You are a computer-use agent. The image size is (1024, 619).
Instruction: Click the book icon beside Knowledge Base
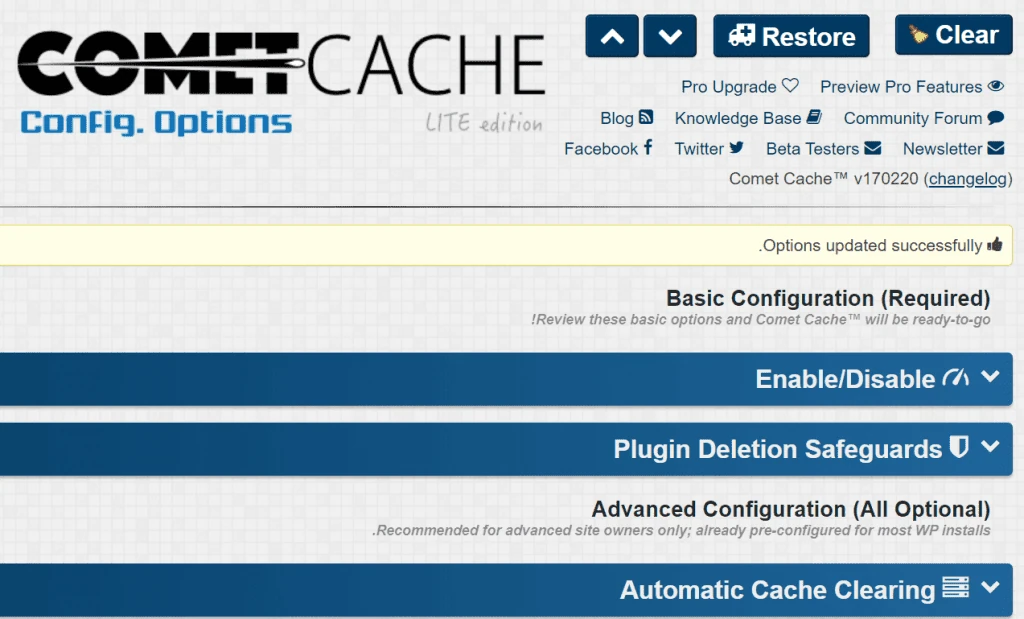tap(814, 117)
